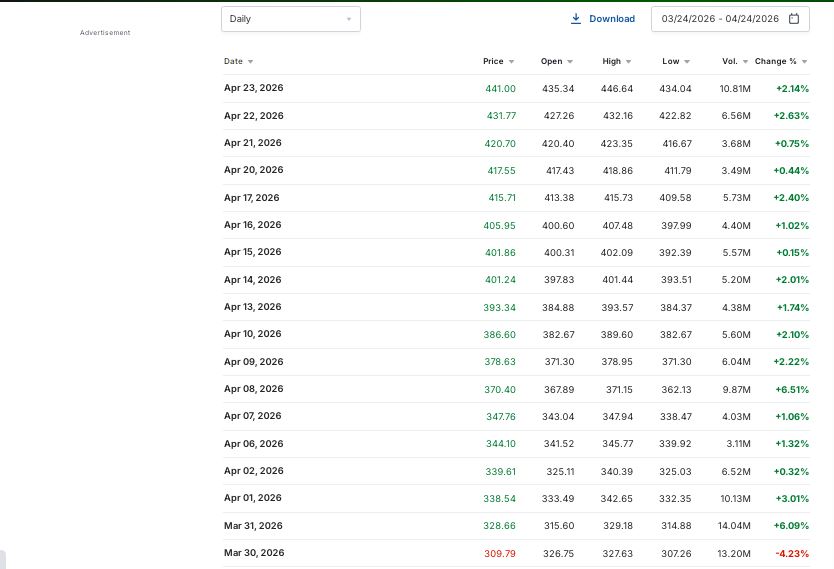Screen dimensions: 834x569
Task: Sort table by Price header label
Action: [x=493, y=62]
